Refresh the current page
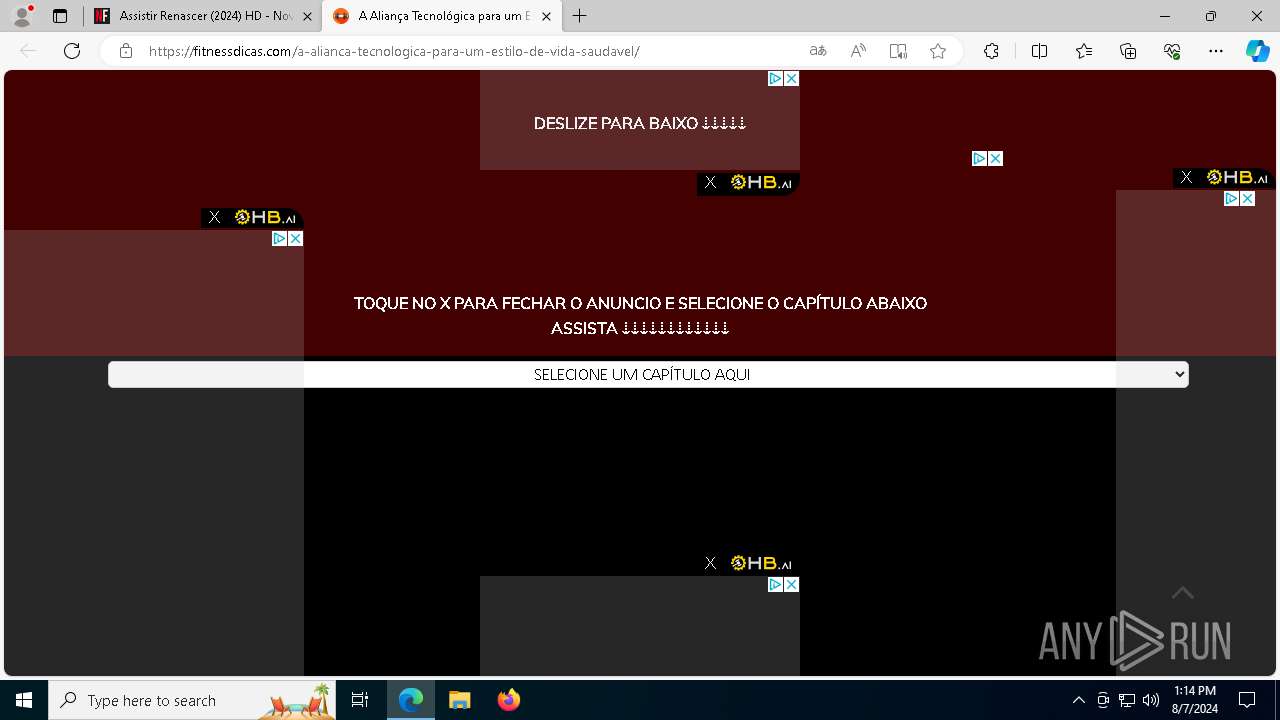The height and width of the screenshot is (720, 1280). pyautogui.click(x=72, y=51)
